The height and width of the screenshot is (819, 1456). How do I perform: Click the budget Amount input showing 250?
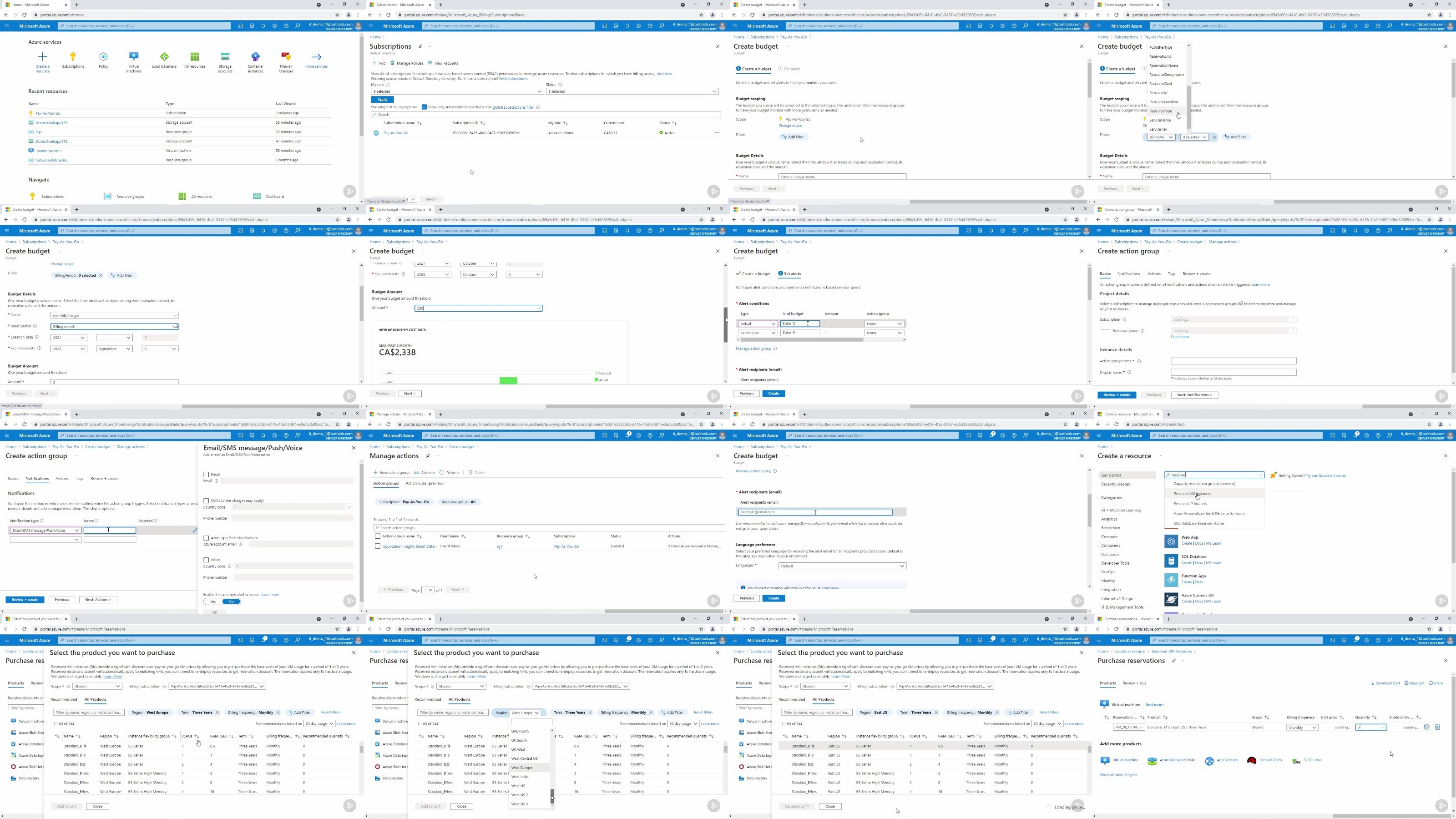pos(478,308)
